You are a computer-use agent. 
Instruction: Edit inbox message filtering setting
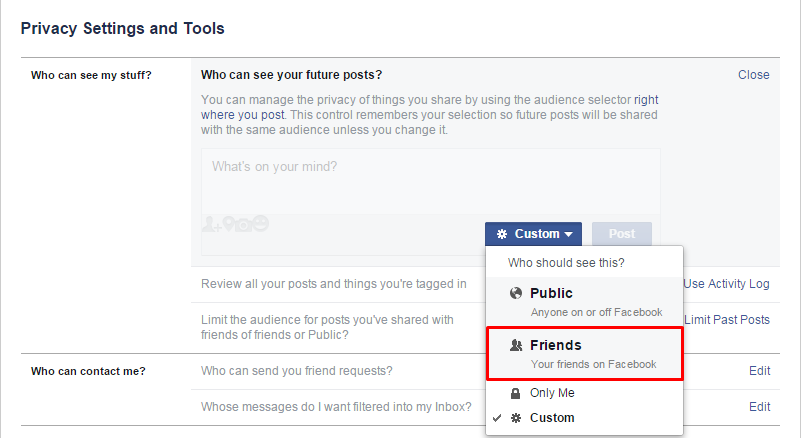click(759, 407)
